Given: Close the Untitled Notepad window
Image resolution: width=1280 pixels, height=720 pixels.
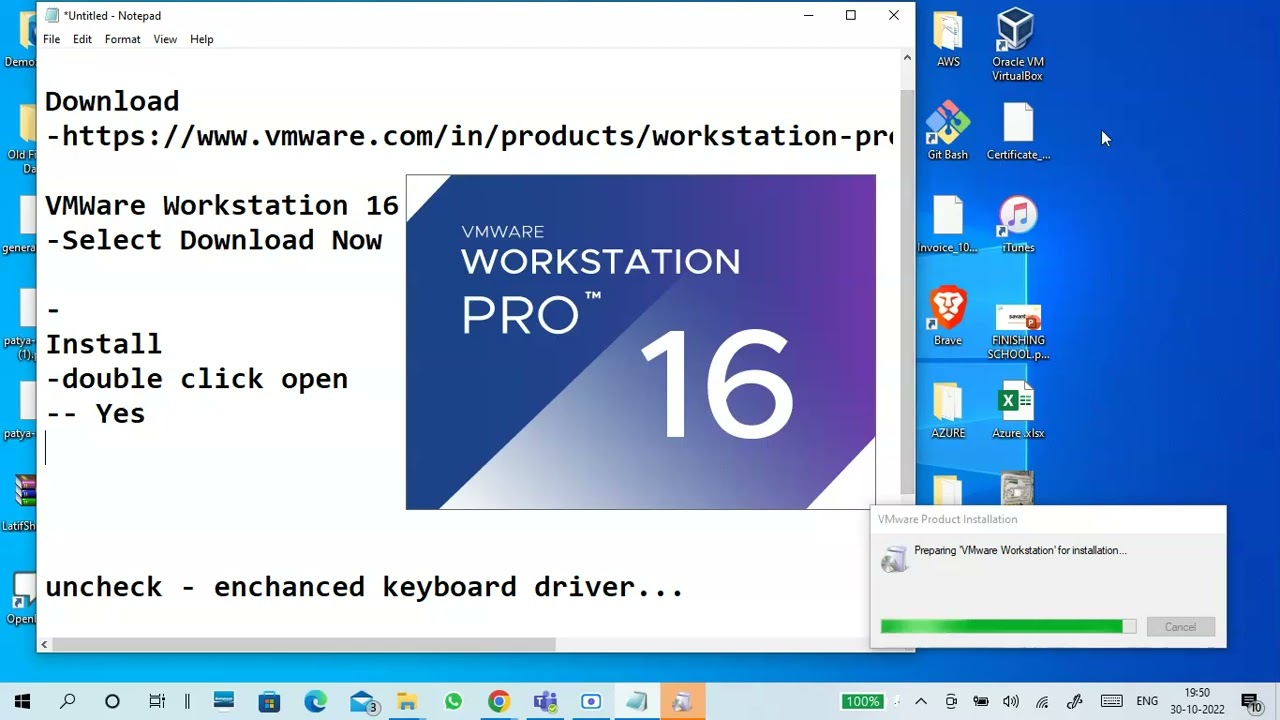Looking at the screenshot, I should [x=894, y=15].
